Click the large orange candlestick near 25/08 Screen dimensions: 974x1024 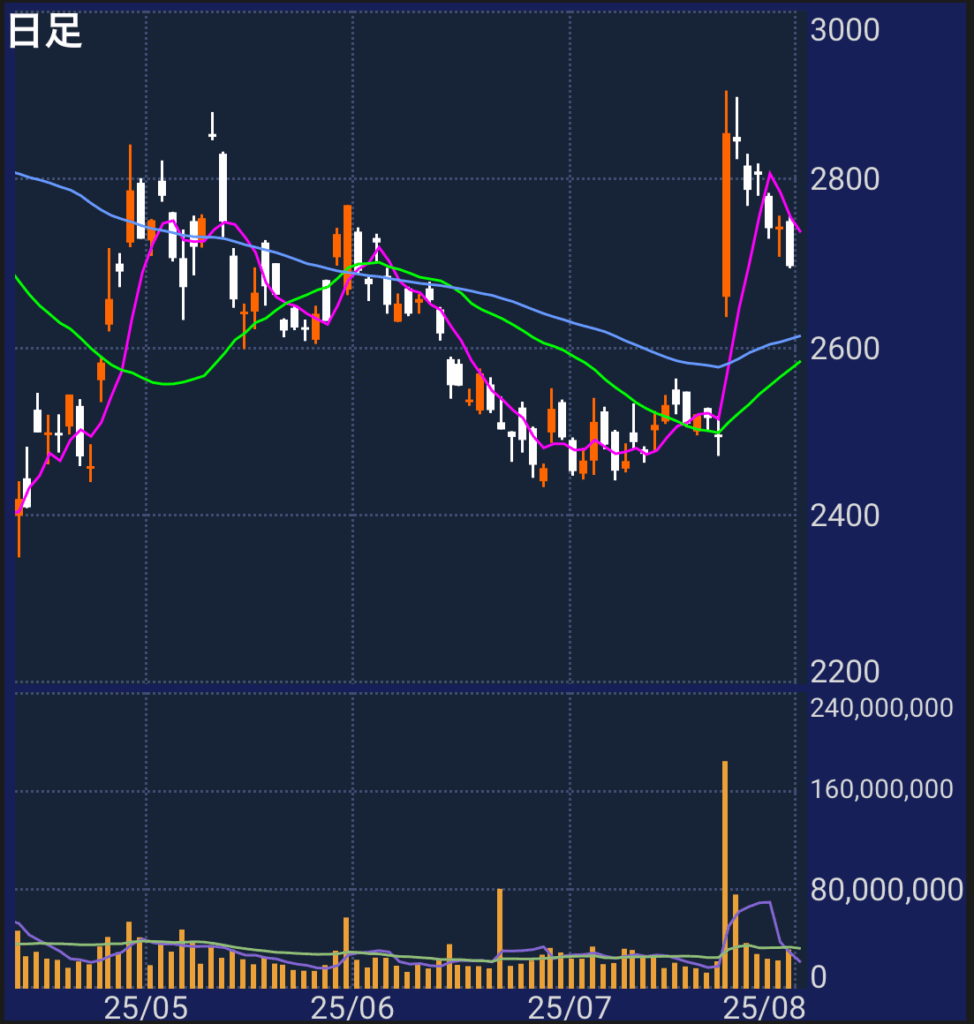pyautogui.click(x=726, y=204)
